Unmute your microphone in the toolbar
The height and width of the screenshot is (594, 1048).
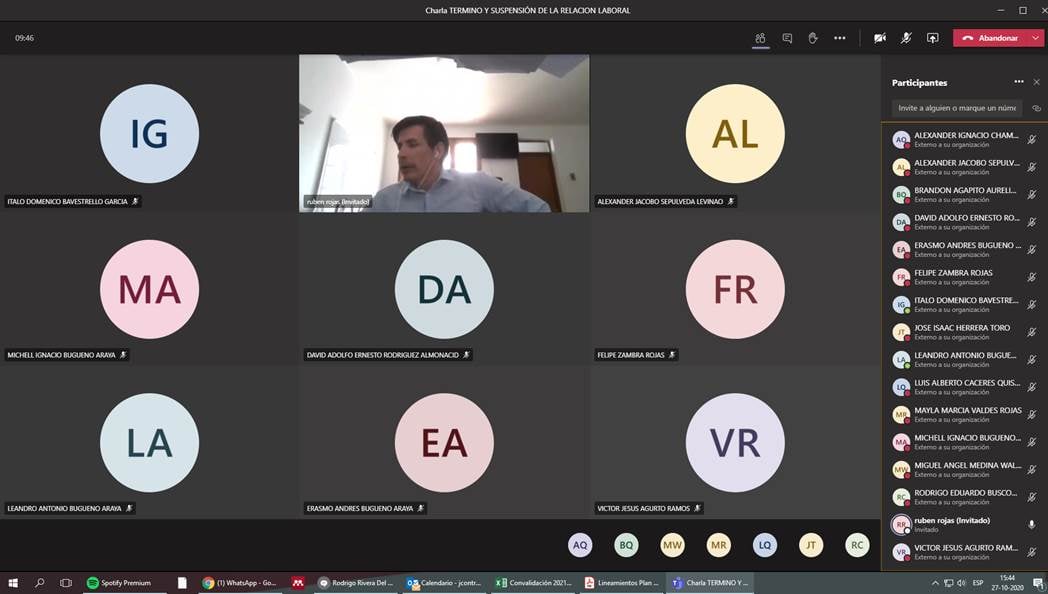906,38
